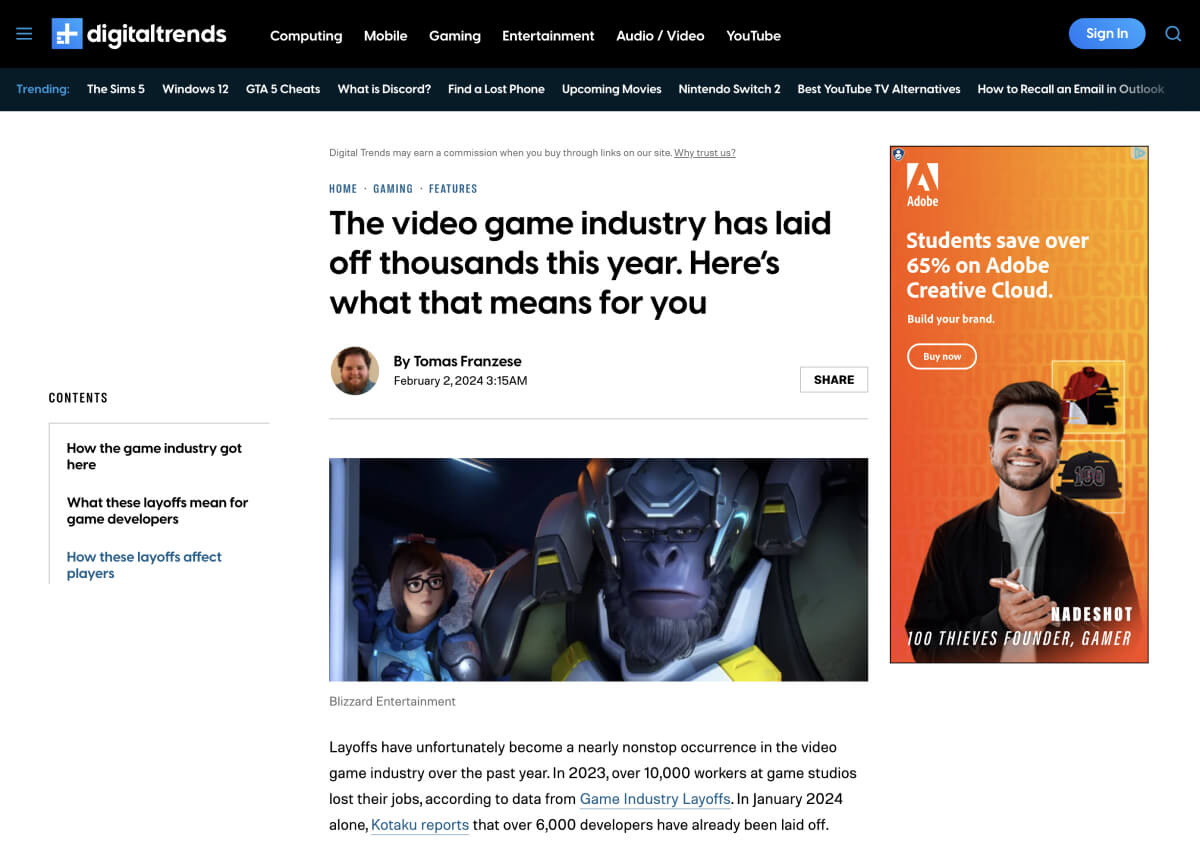
Task: Open the Mobile menu
Action: point(385,35)
